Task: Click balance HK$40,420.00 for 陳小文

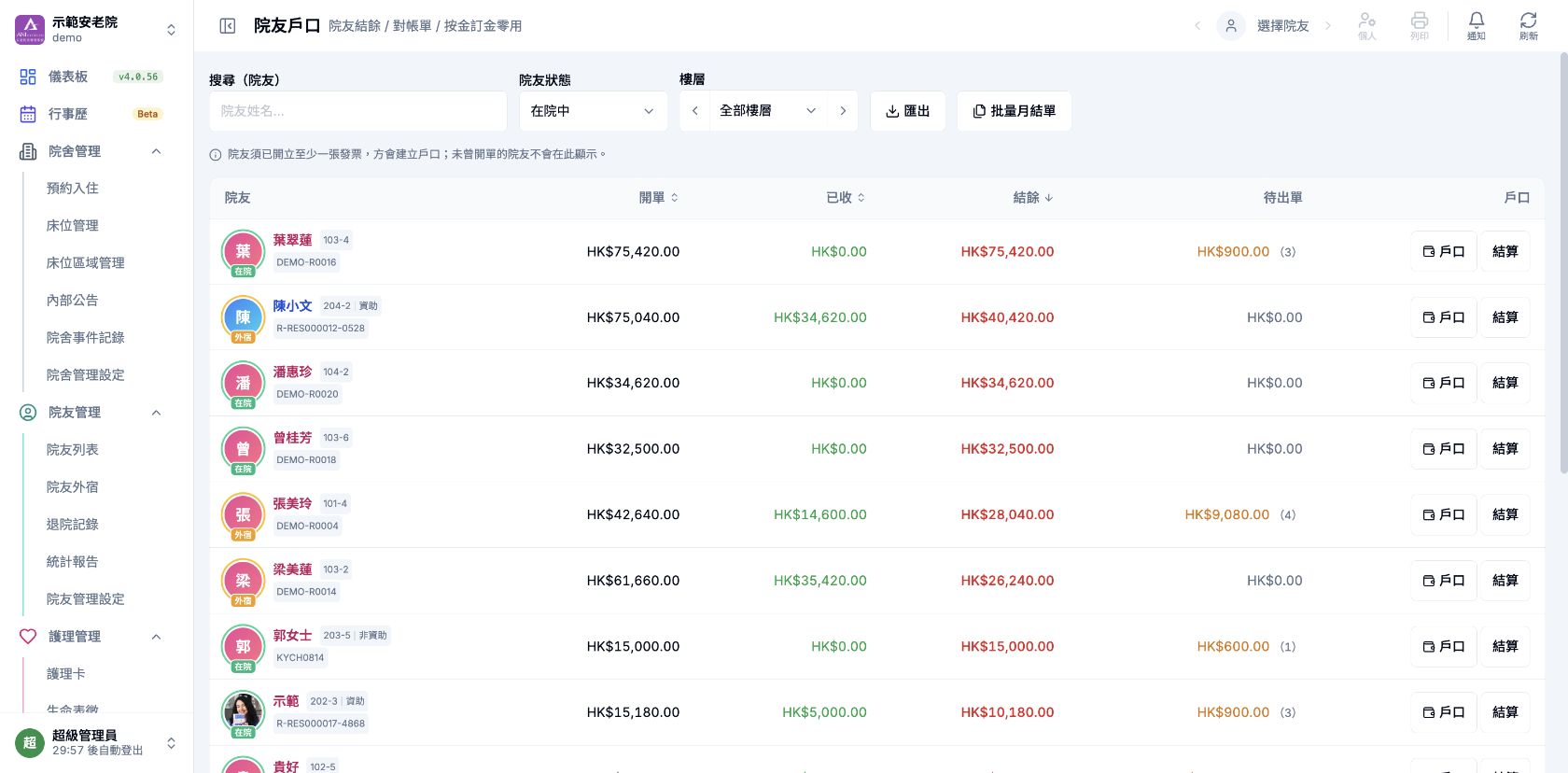Action: click(1007, 317)
